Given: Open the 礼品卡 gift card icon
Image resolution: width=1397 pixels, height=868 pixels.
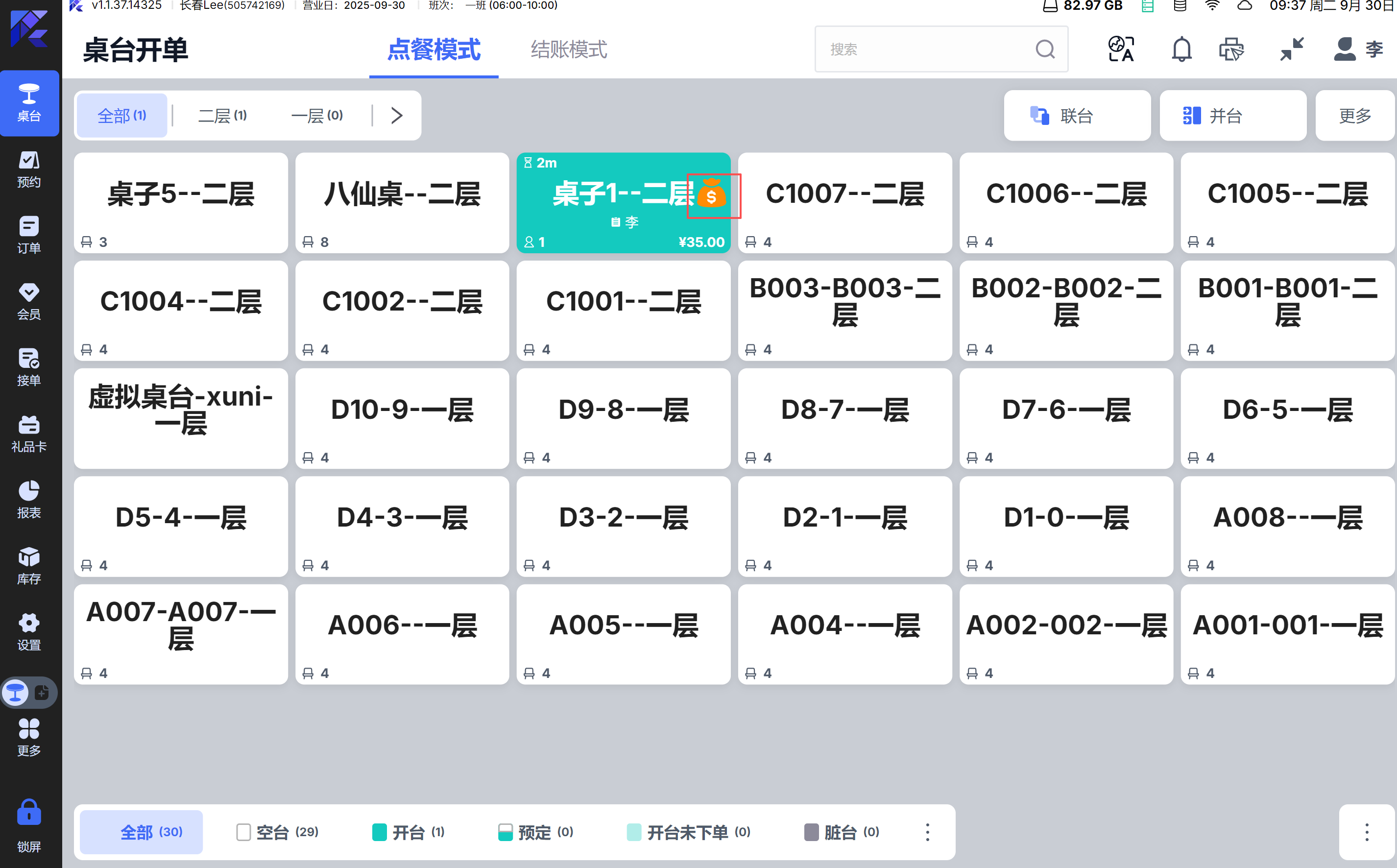Looking at the screenshot, I should (29, 434).
